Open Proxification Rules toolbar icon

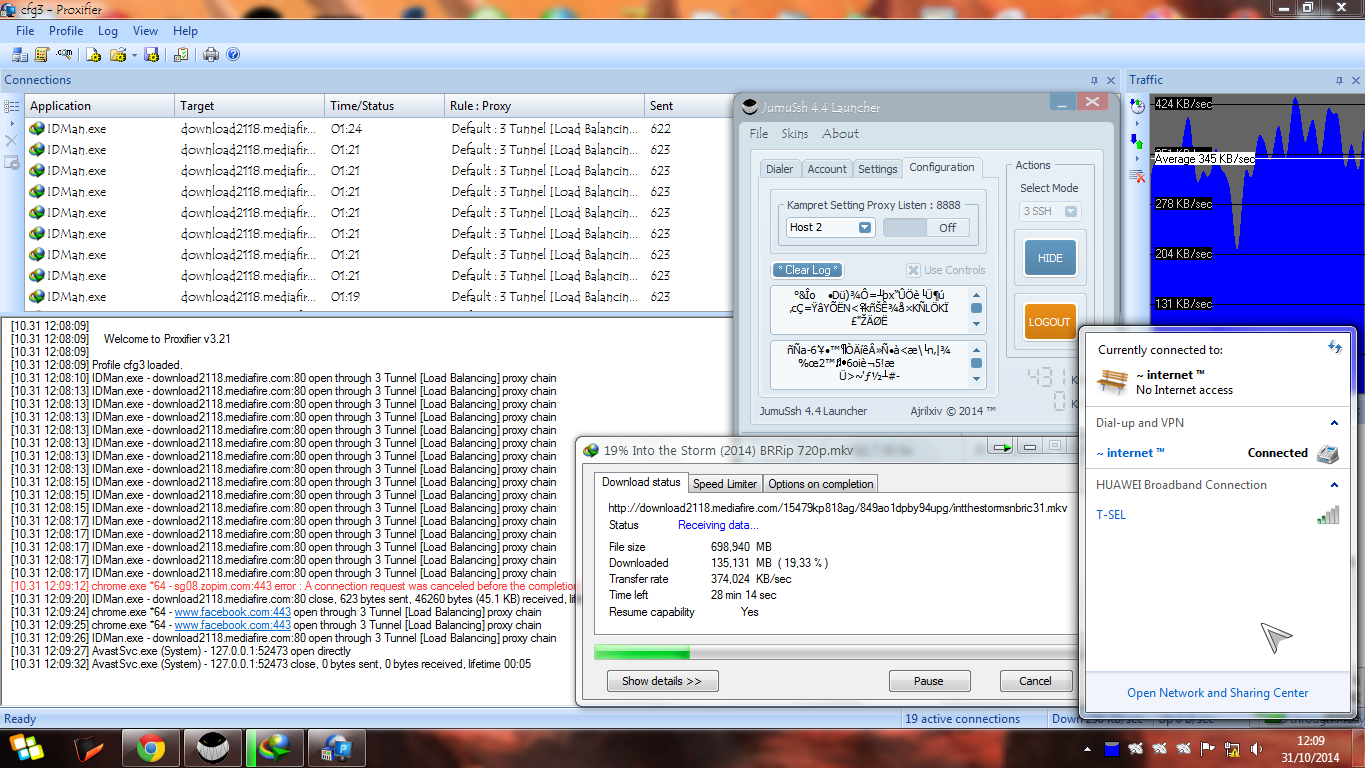42,54
